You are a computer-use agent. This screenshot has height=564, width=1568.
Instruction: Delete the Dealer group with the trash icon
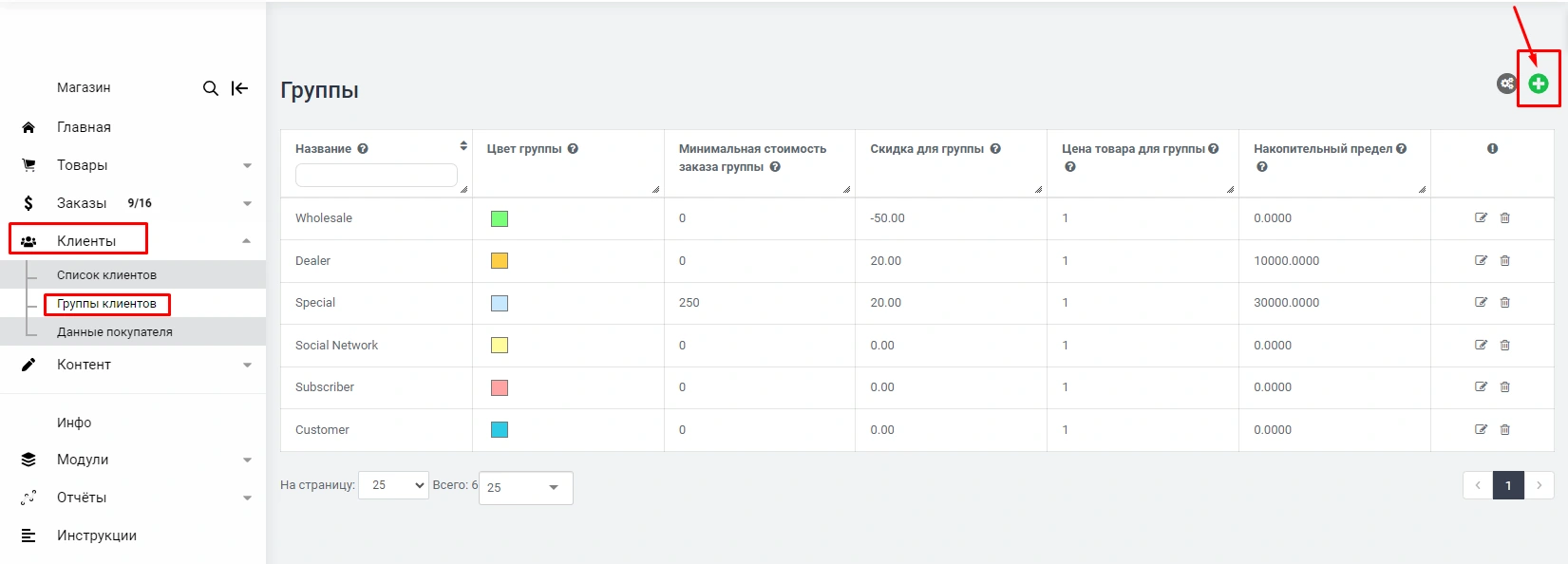click(1505, 261)
